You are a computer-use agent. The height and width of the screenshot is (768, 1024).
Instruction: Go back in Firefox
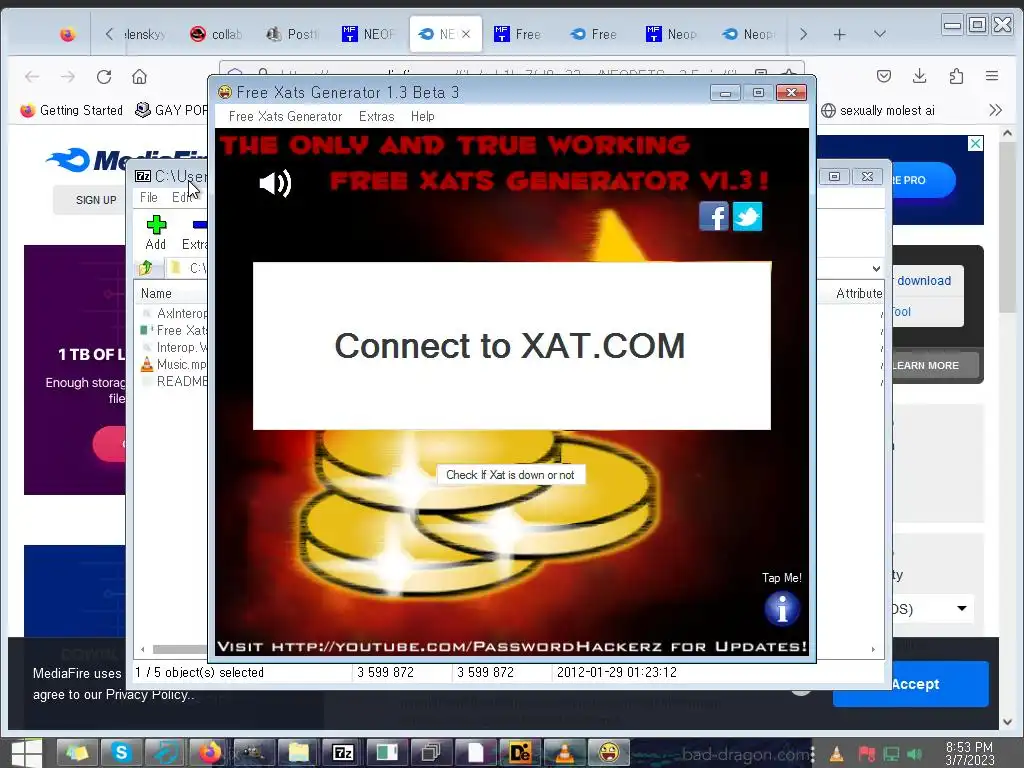tap(32, 76)
